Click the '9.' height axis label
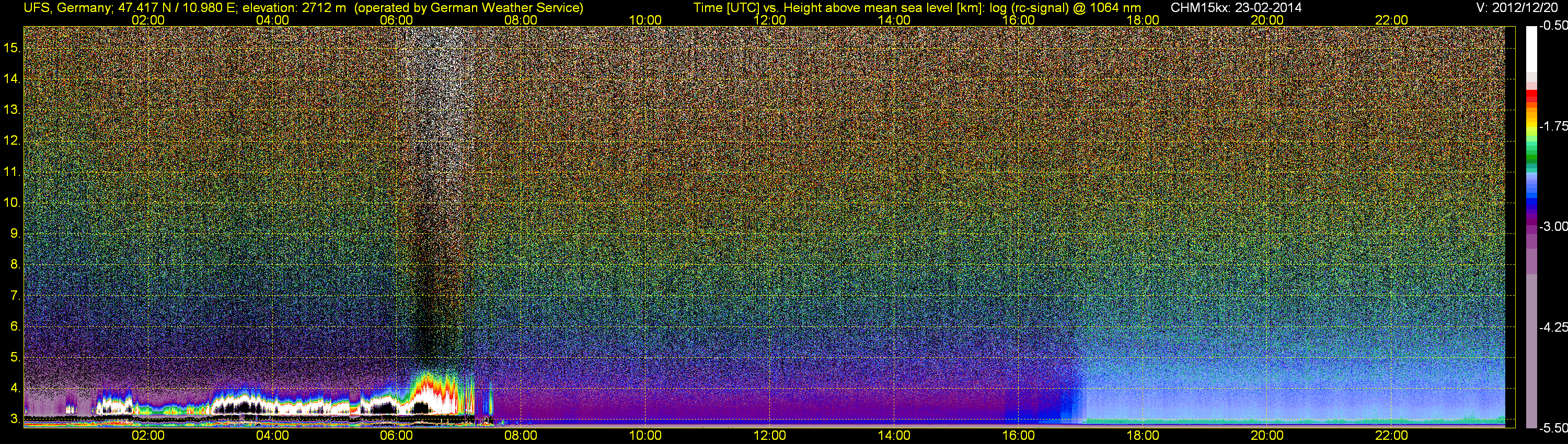This screenshot has width=1568, height=444. click(15, 233)
